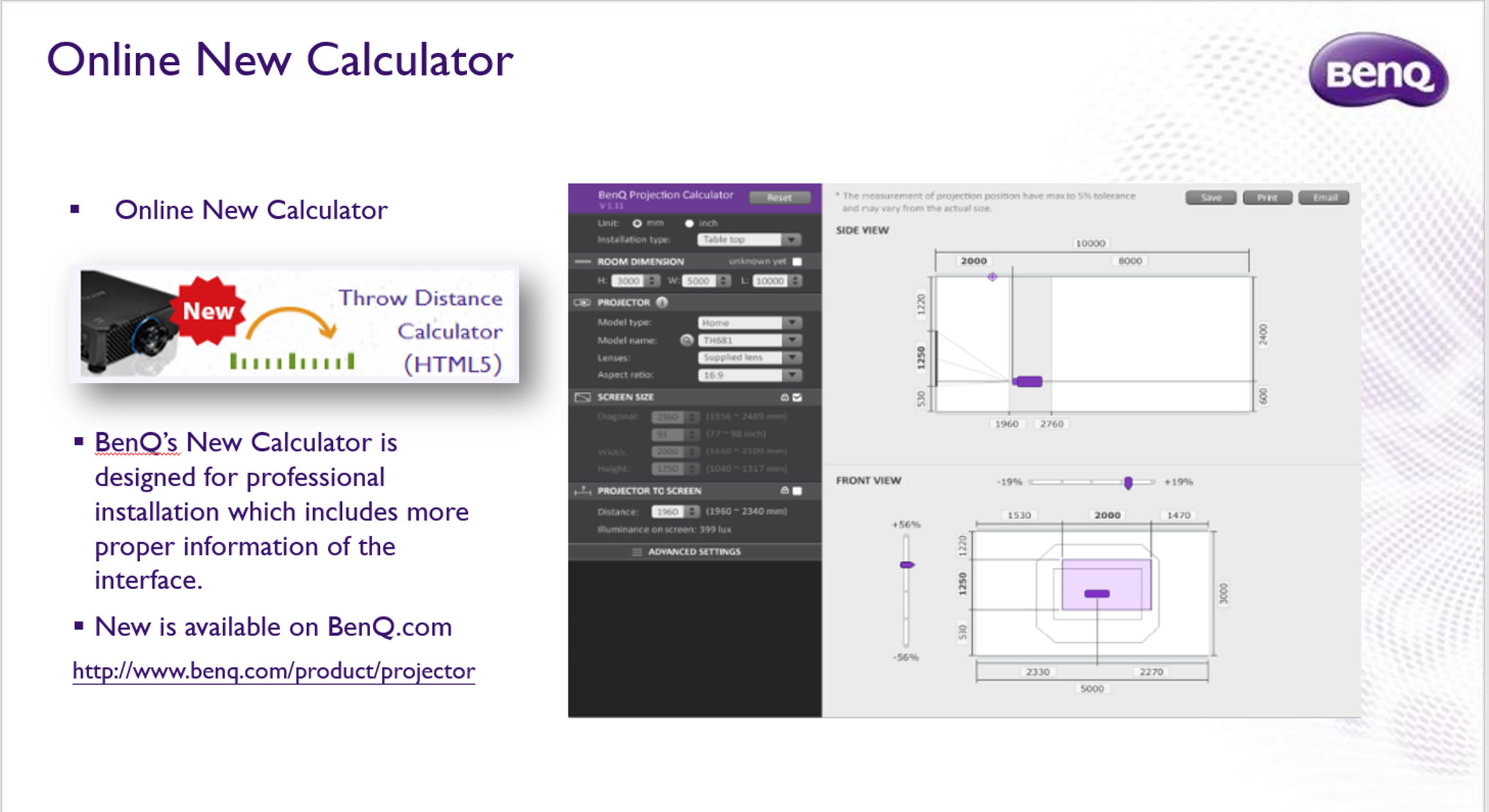The width and height of the screenshot is (1489, 812).
Task: Tick the 'unknown yet' room dimension checkbox
Action: click(x=797, y=261)
